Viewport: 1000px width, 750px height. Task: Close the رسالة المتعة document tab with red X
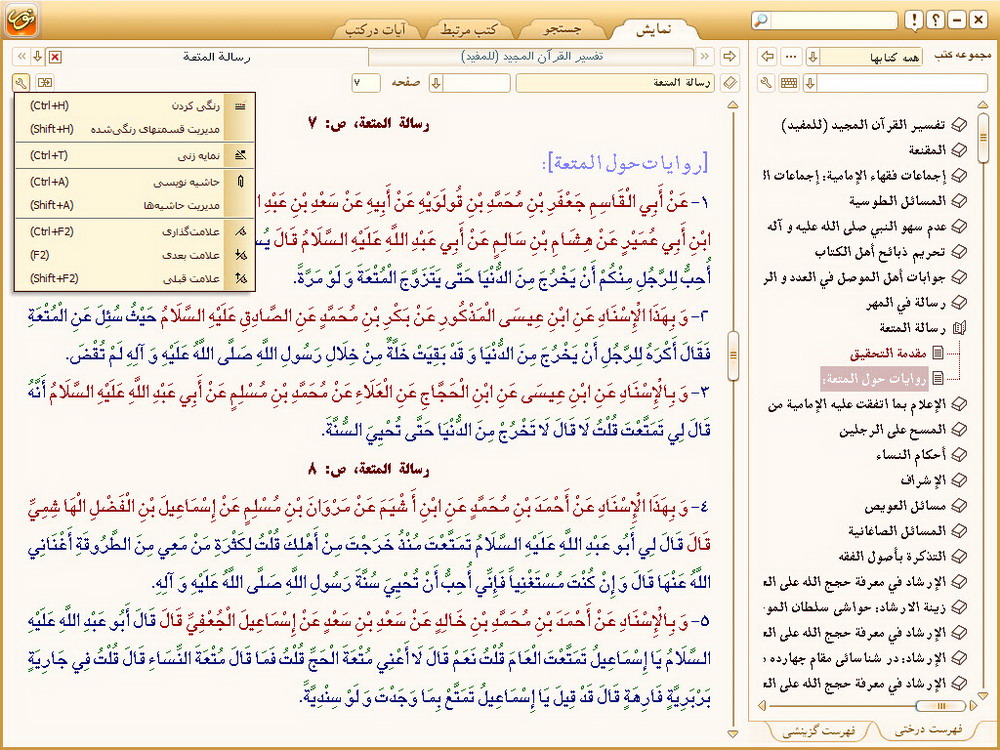point(55,57)
